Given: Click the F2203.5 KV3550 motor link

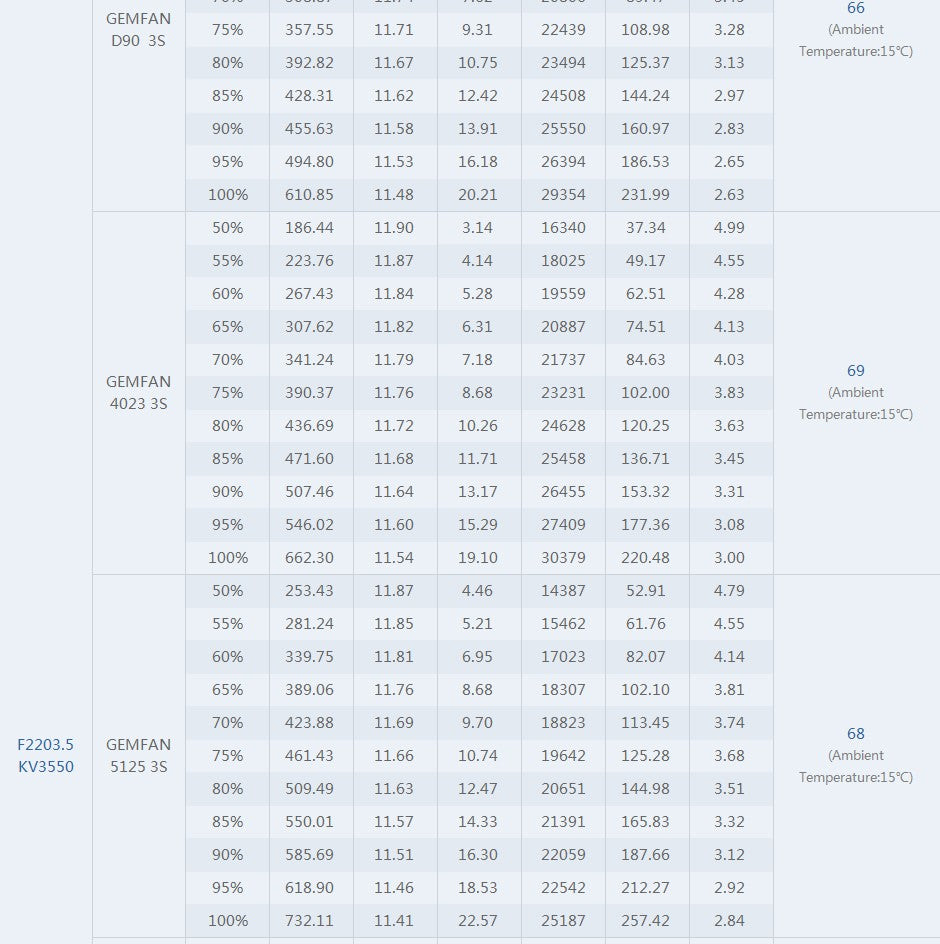Looking at the screenshot, I should click(46, 755).
